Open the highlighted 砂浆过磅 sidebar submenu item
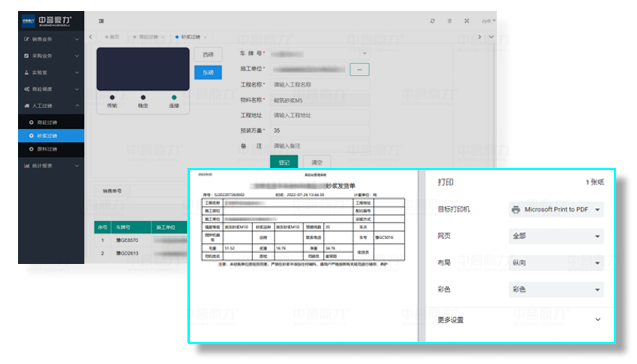Image resolution: width=637 pixels, height=364 pixels. (51, 136)
